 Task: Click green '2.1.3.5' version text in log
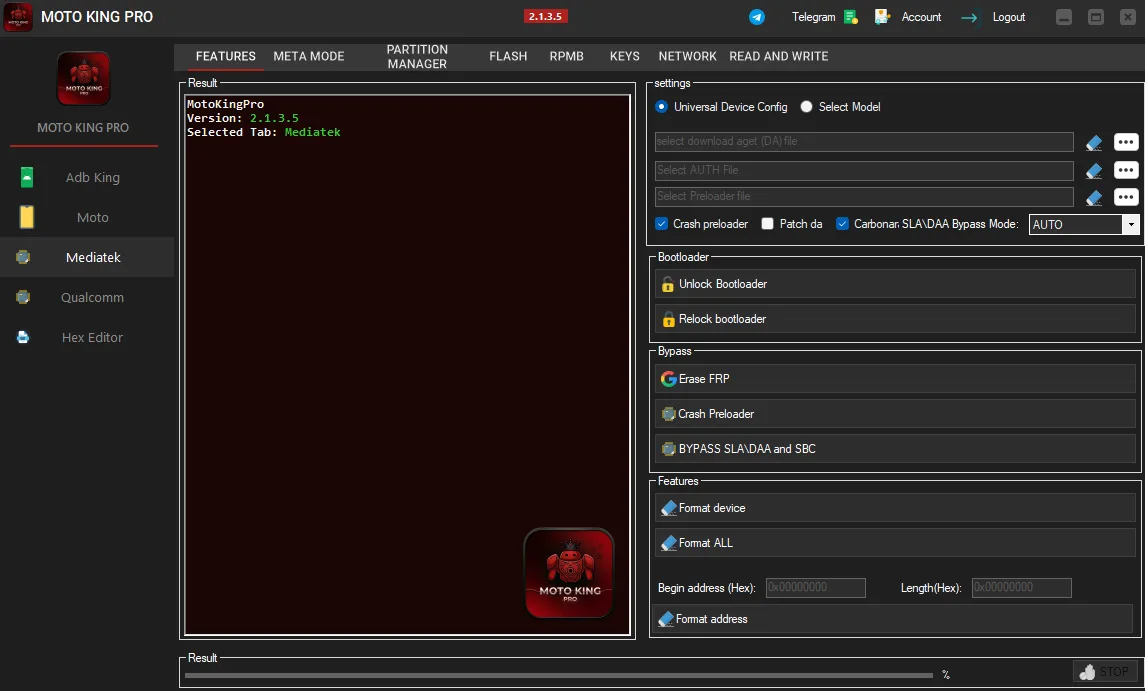(x=274, y=118)
